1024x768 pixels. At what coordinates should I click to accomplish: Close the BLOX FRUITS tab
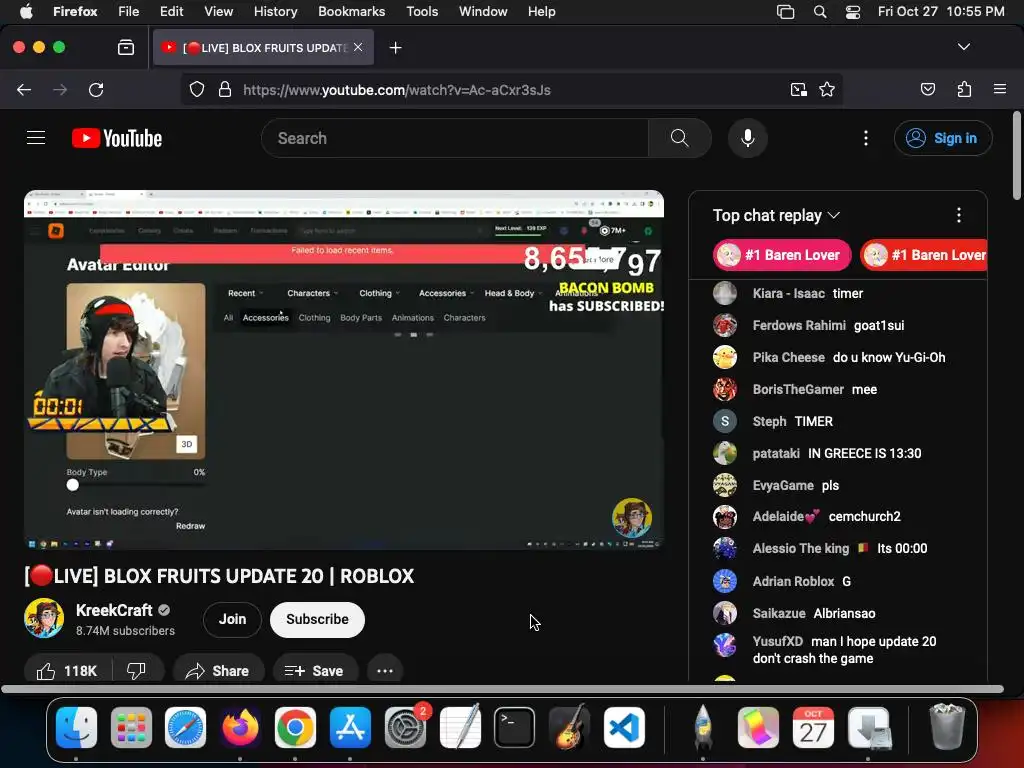pyautogui.click(x=358, y=47)
